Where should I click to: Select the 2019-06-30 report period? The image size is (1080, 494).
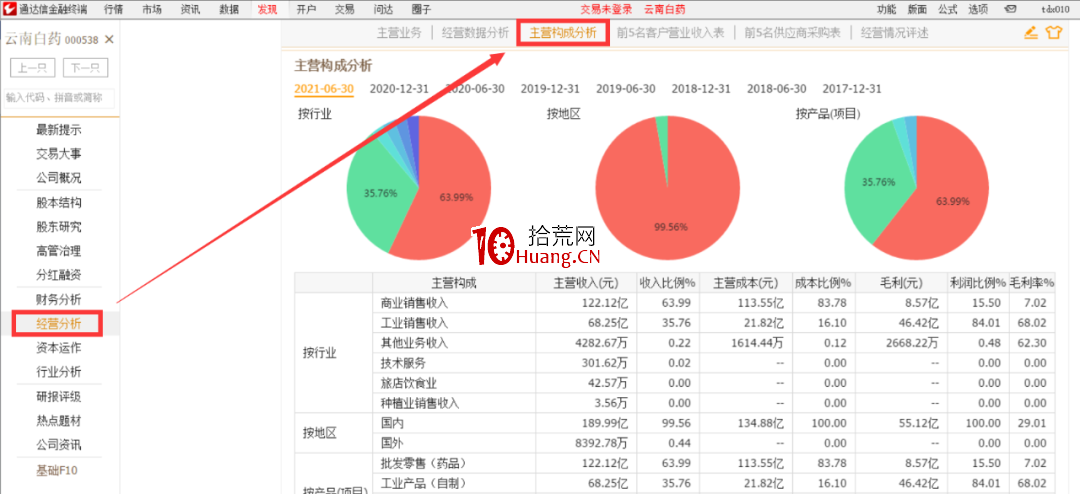pyautogui.click(x=625, y=89)
